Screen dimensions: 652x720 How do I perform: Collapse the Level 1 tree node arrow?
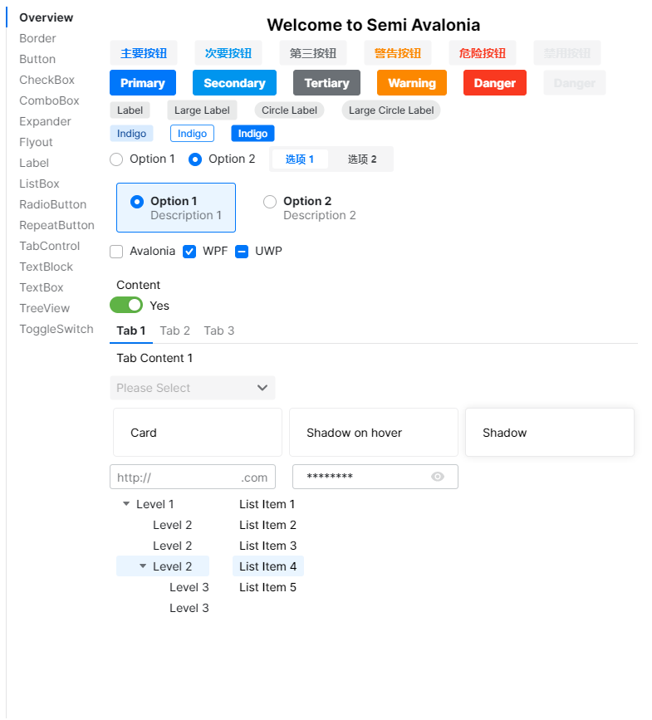click(x=126, y=504)
